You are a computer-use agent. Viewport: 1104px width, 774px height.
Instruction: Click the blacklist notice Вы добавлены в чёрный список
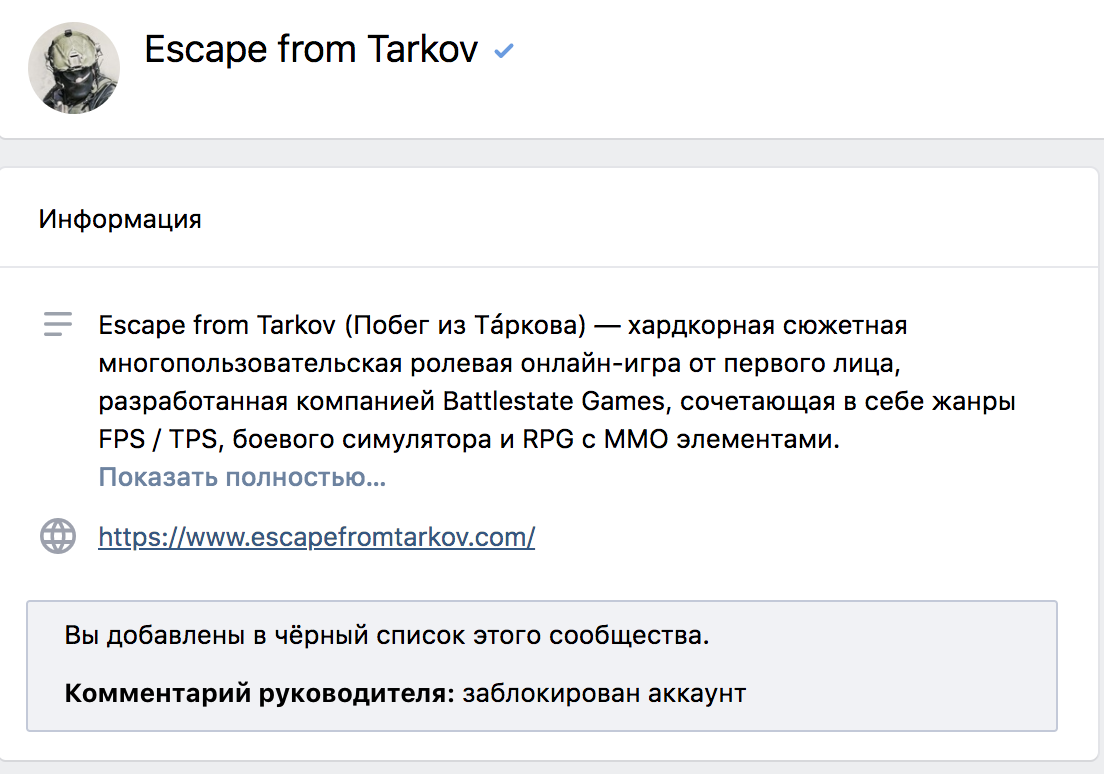[x=387, y=635]
